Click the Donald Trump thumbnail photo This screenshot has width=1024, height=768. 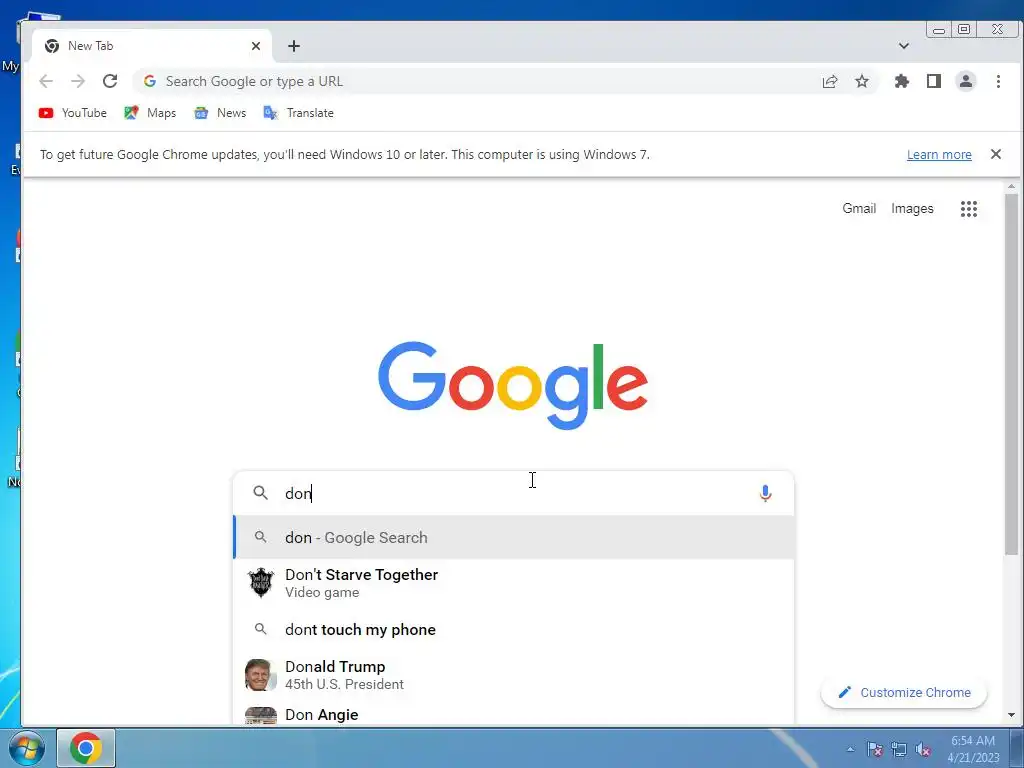[x=261, y=675]
